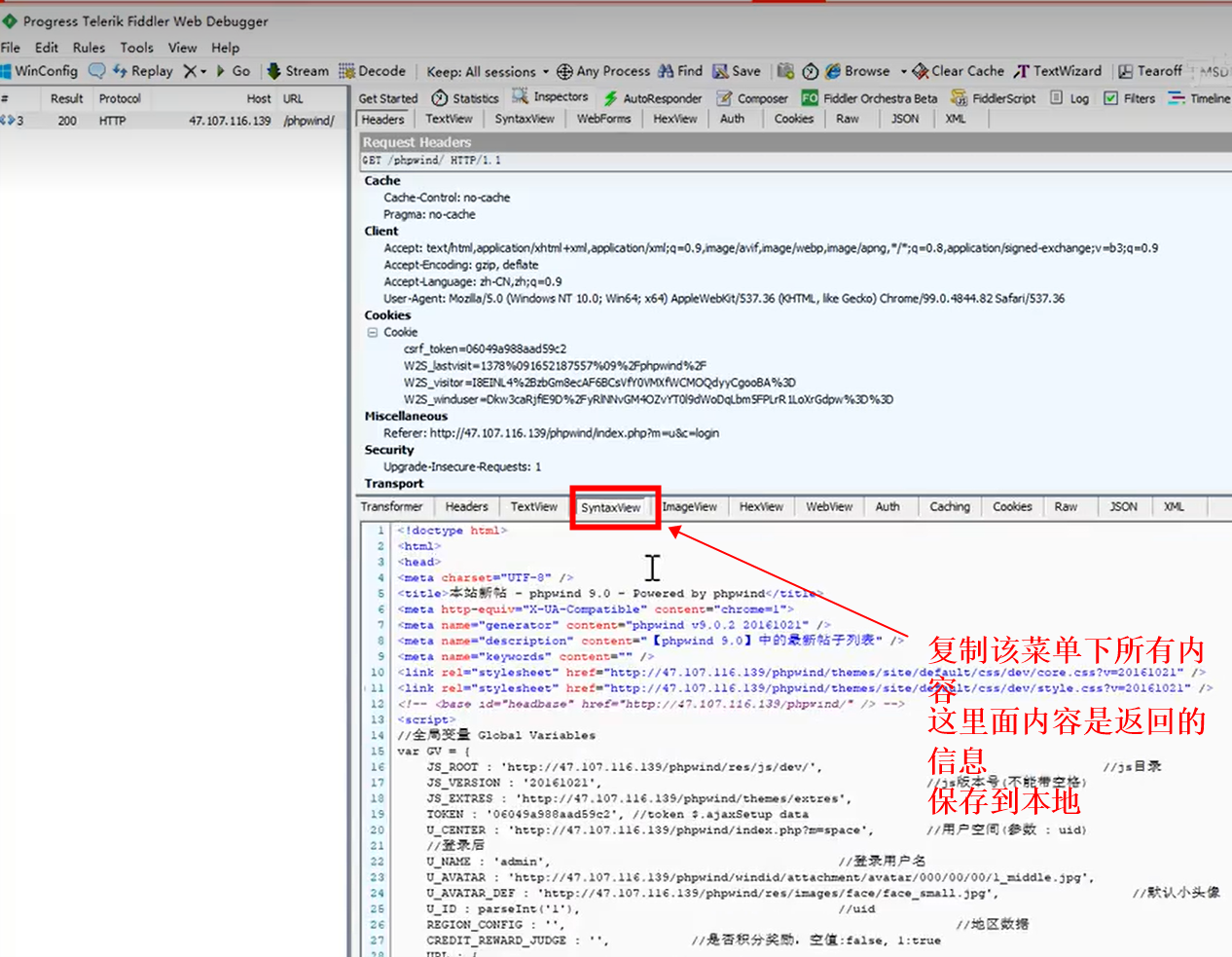This screenshot has width=1232, height=957.
Task: Open the Fiddler Orchestra Beta tab
Action: point(870,98)
